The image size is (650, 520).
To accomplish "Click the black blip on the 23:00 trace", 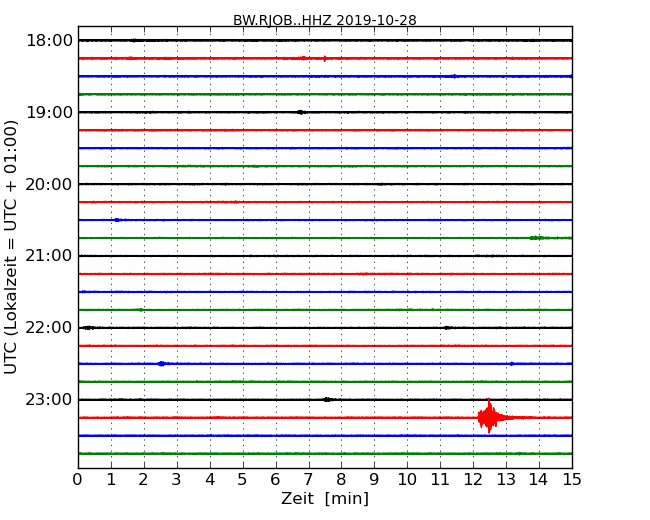I will [327, 400].
